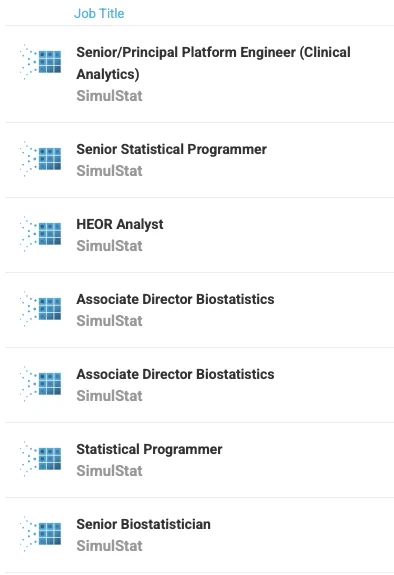Click SimulStat company name under Statistical Programmer
The height and width of the screenshot is (575, 394).
(109, 471)
